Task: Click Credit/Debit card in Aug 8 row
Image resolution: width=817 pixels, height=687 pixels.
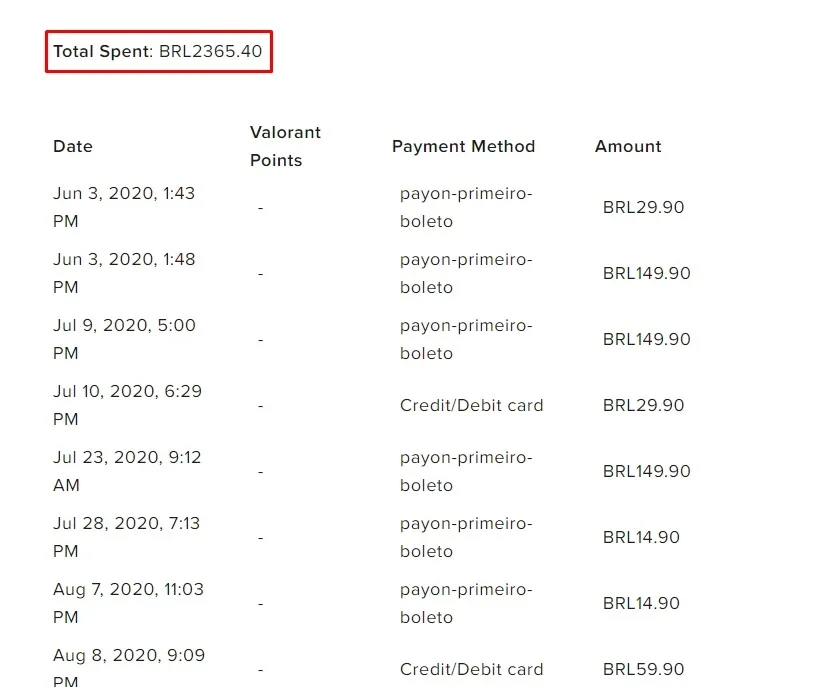Action: click(x=472, y=669)
